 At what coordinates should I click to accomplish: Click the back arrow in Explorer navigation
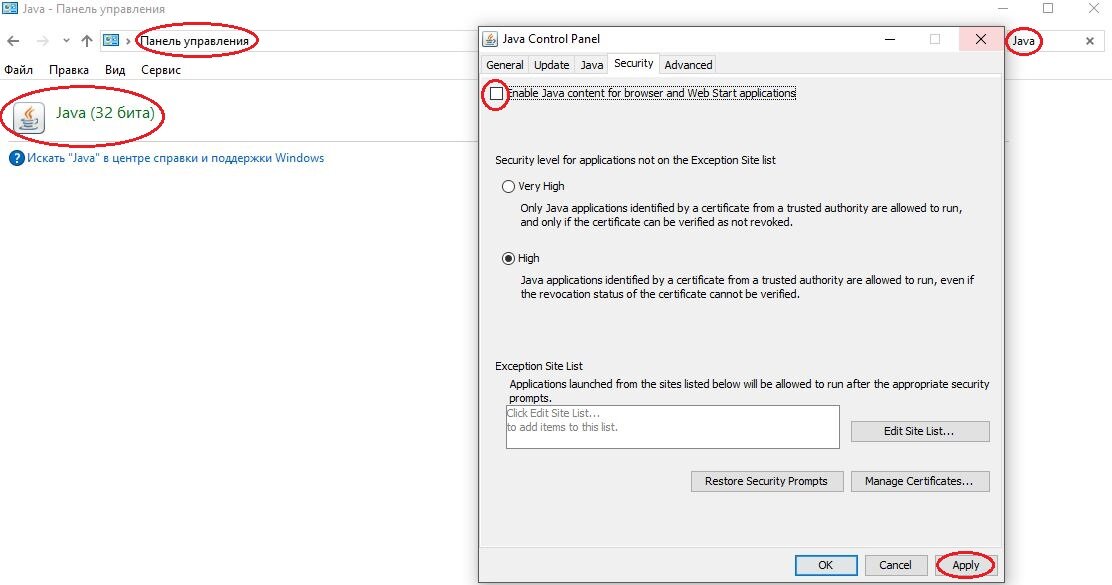(x=13, y=41)
